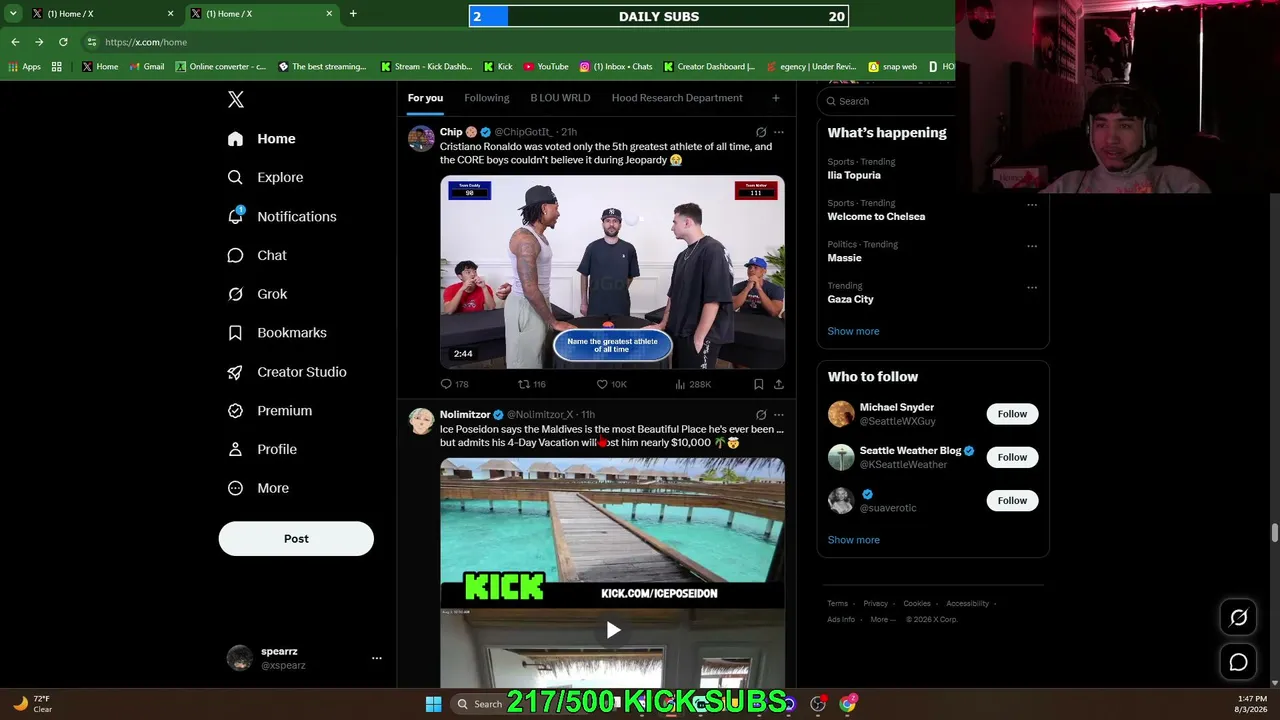Follow Michael Snyder

[1012, 414]
